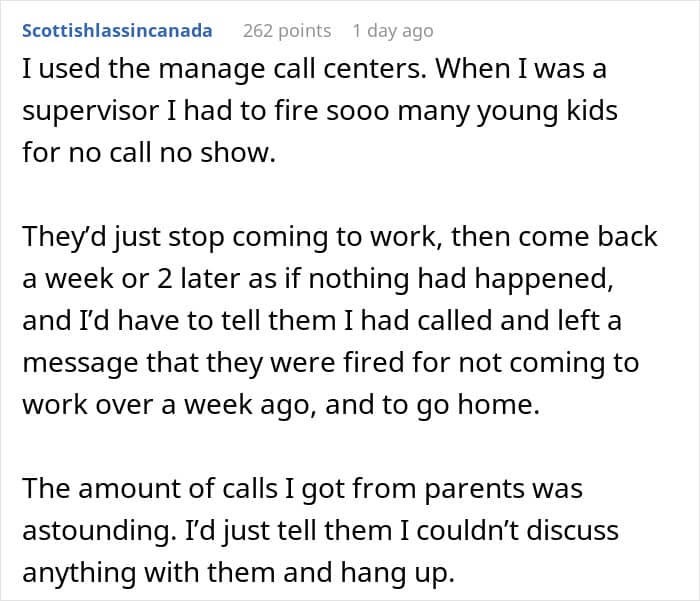
Task: Click the line starting 'supervisor I had to fire'
Action: point(320,111)
